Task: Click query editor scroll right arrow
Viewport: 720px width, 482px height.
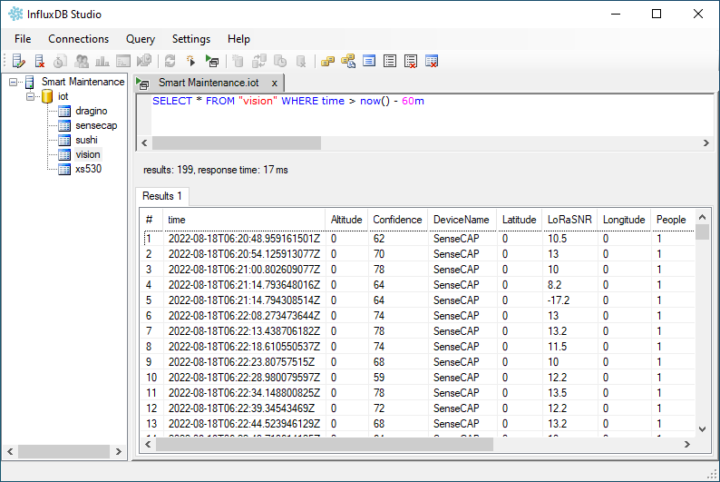Action: [x=706, y=143]
